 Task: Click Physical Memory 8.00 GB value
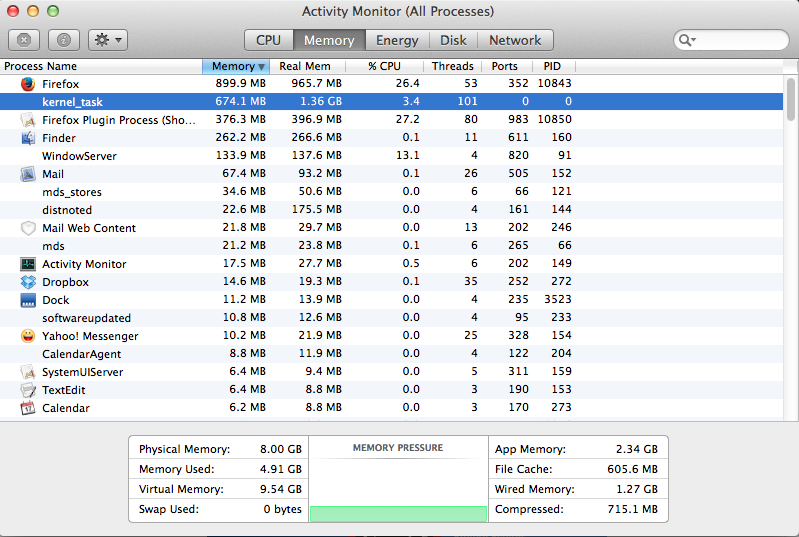click(x=281, y=449)
